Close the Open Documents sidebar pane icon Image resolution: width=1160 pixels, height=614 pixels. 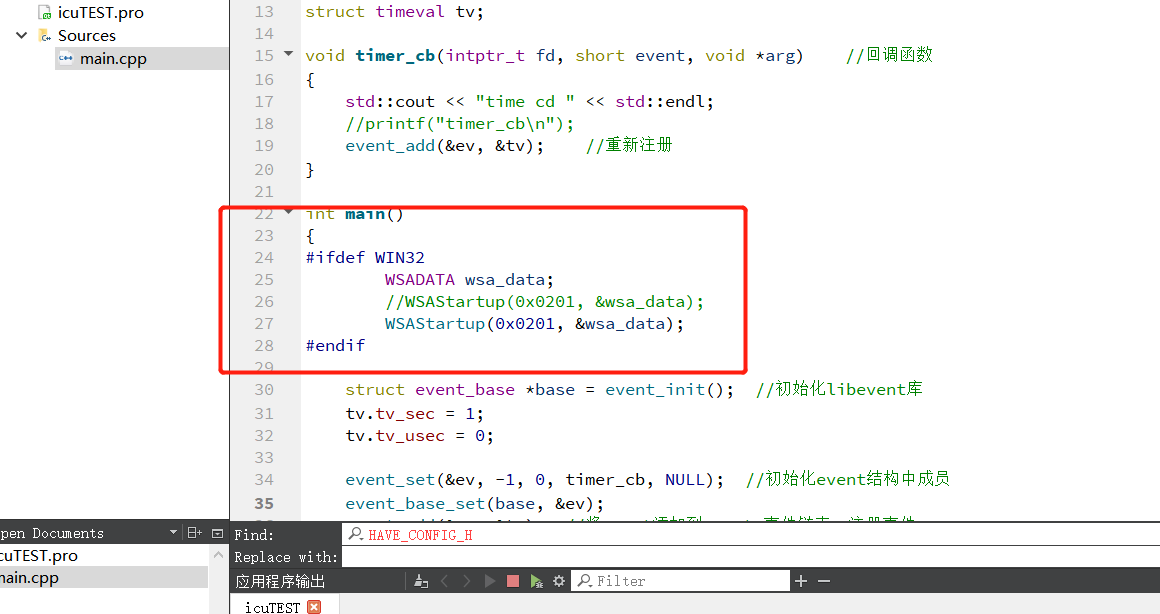pyautogui.click(x=217, y=532)
